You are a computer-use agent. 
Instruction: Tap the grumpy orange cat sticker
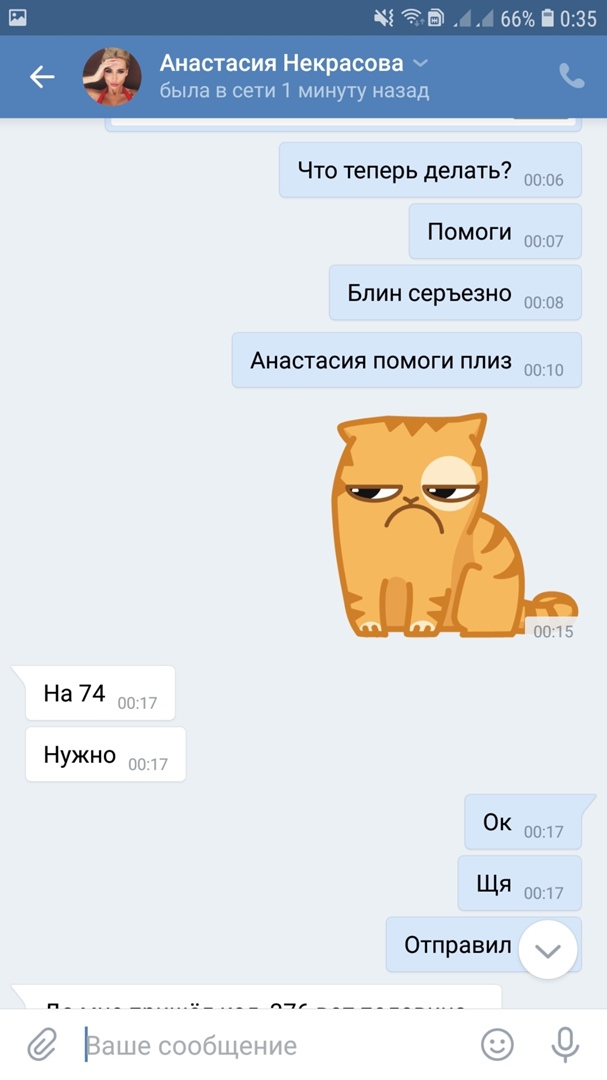[x=455, y=525]
